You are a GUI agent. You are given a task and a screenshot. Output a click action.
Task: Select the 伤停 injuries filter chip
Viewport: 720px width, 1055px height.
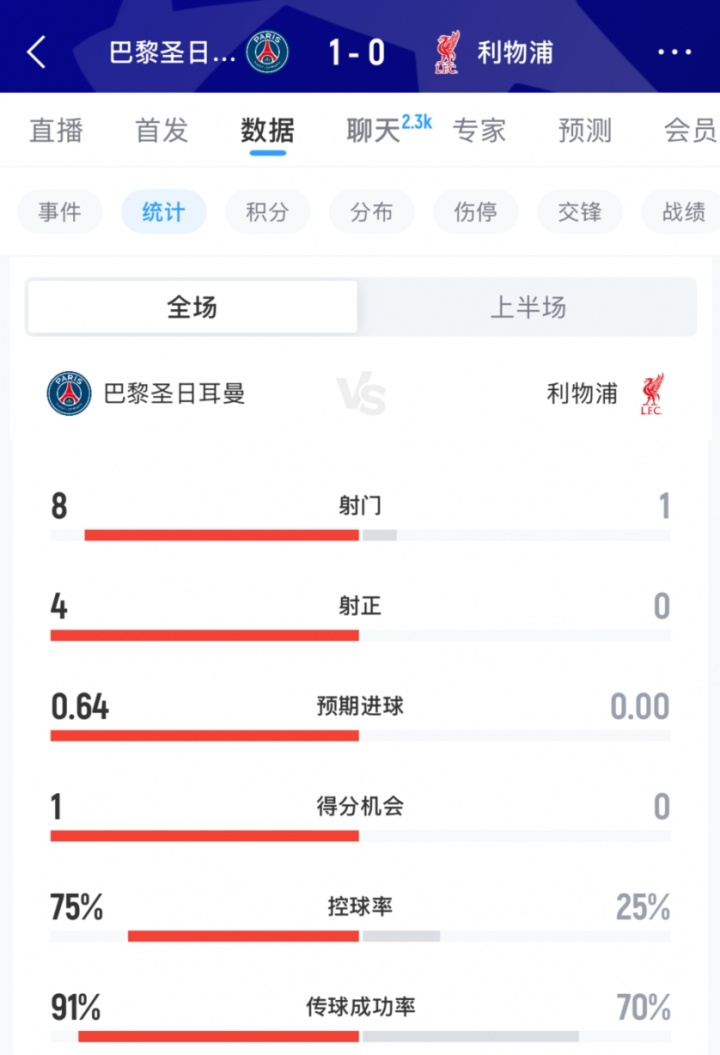coord(475,212)
